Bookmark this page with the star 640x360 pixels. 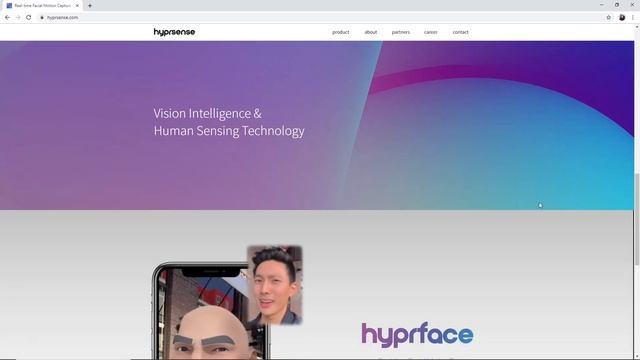click(x=609, y=18)
